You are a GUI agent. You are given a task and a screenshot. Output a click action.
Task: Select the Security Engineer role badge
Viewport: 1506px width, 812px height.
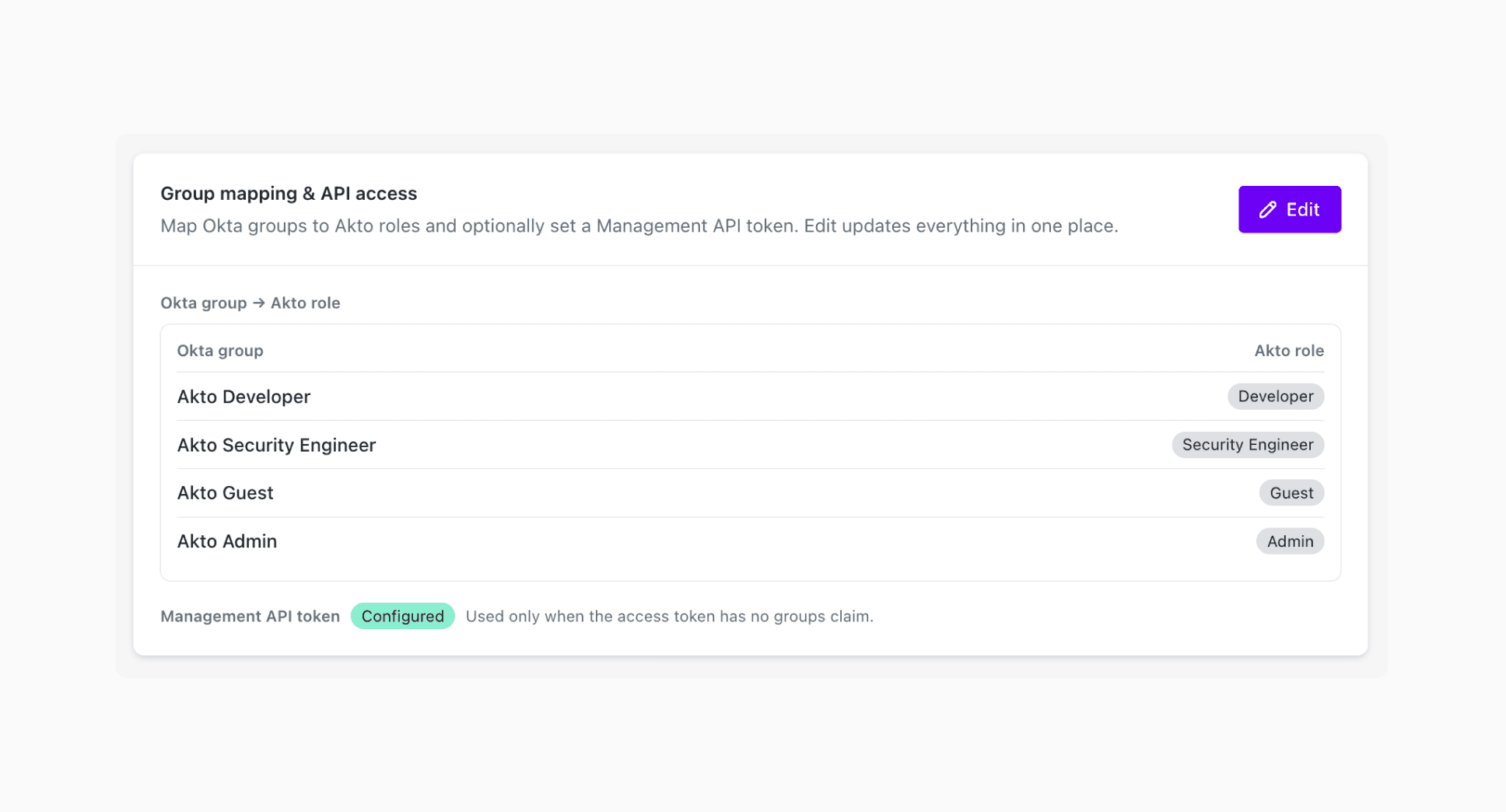tap(1248, 445)
